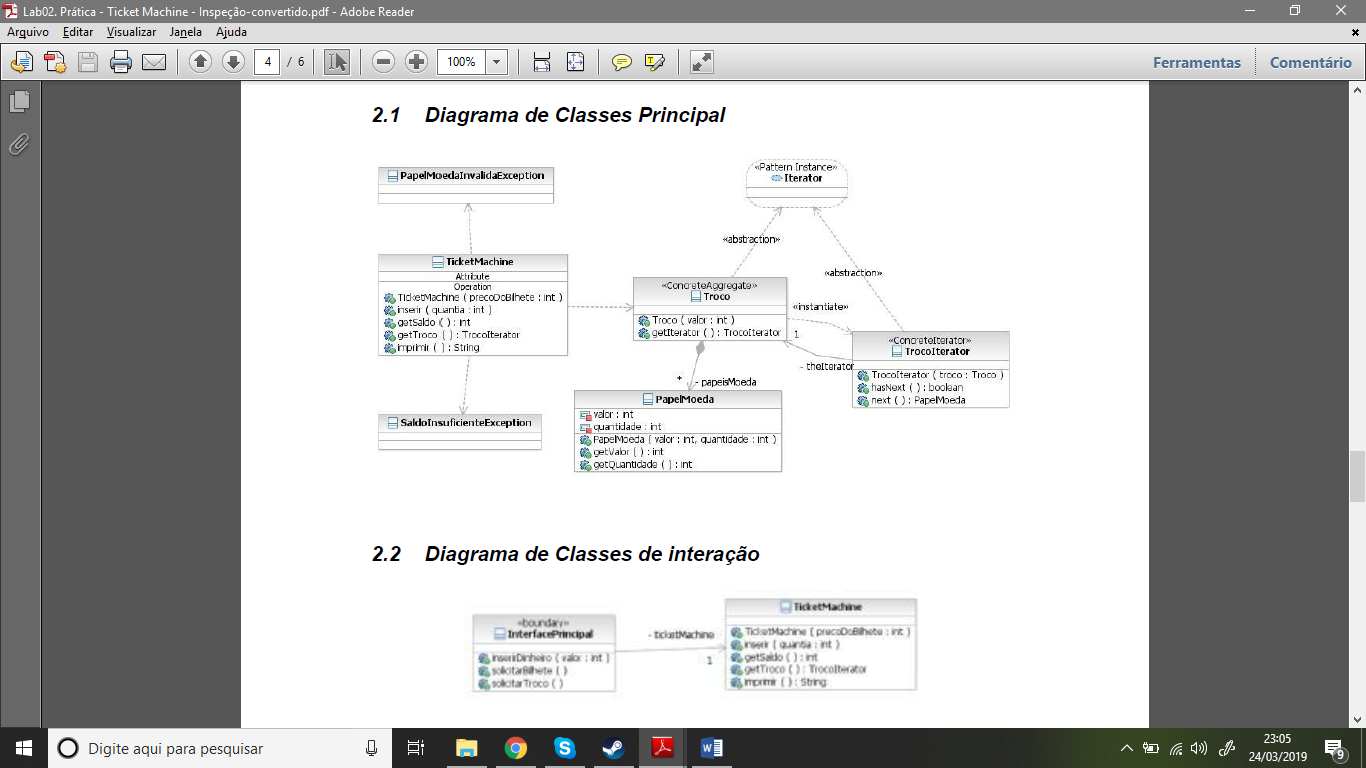Open the Ajuda menu
Image resolution: width=1366 pixels, height=768 pixels.
231,32
